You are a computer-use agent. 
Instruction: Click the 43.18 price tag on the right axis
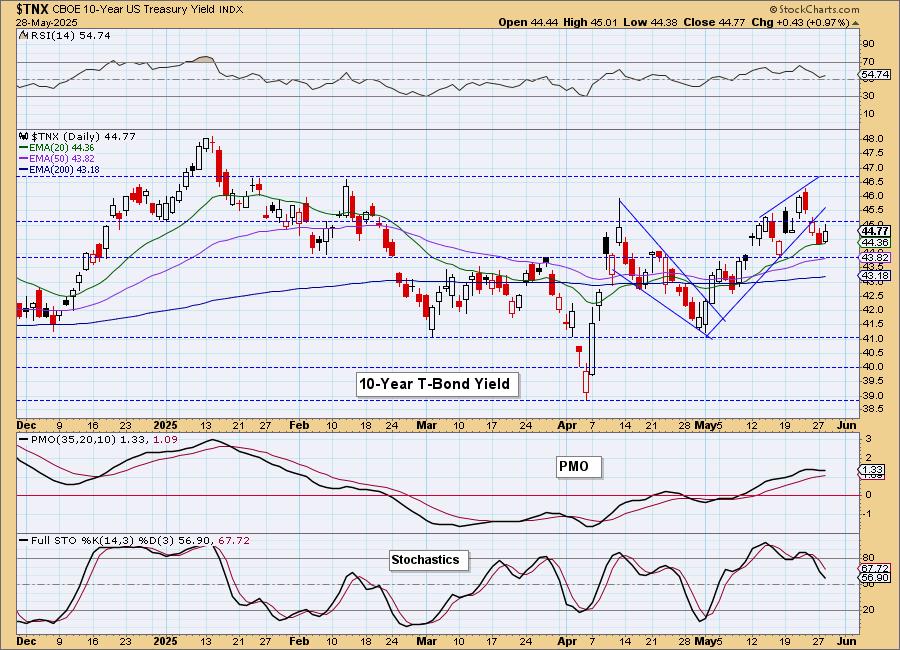click(x=875, y=276)
